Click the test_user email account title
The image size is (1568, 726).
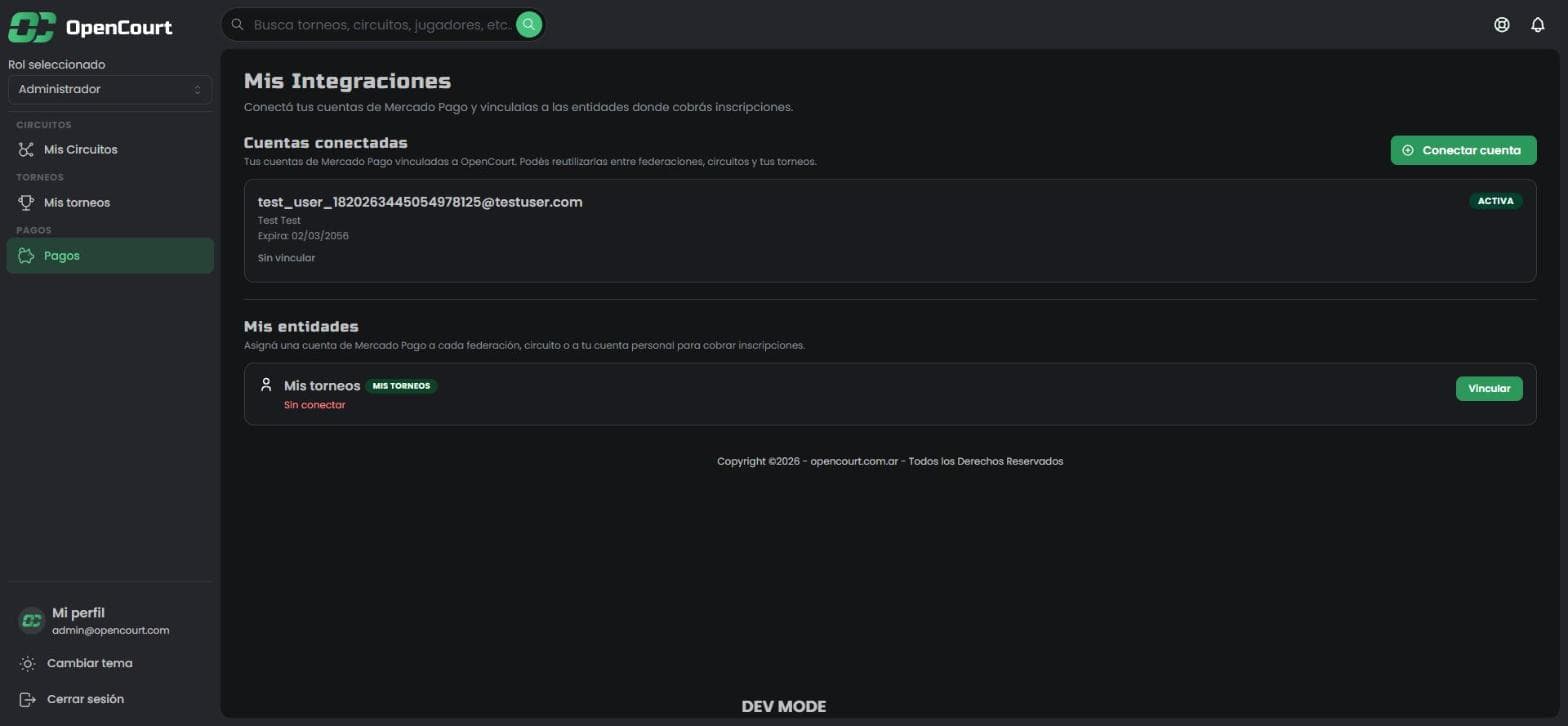[x=420, y=202]
